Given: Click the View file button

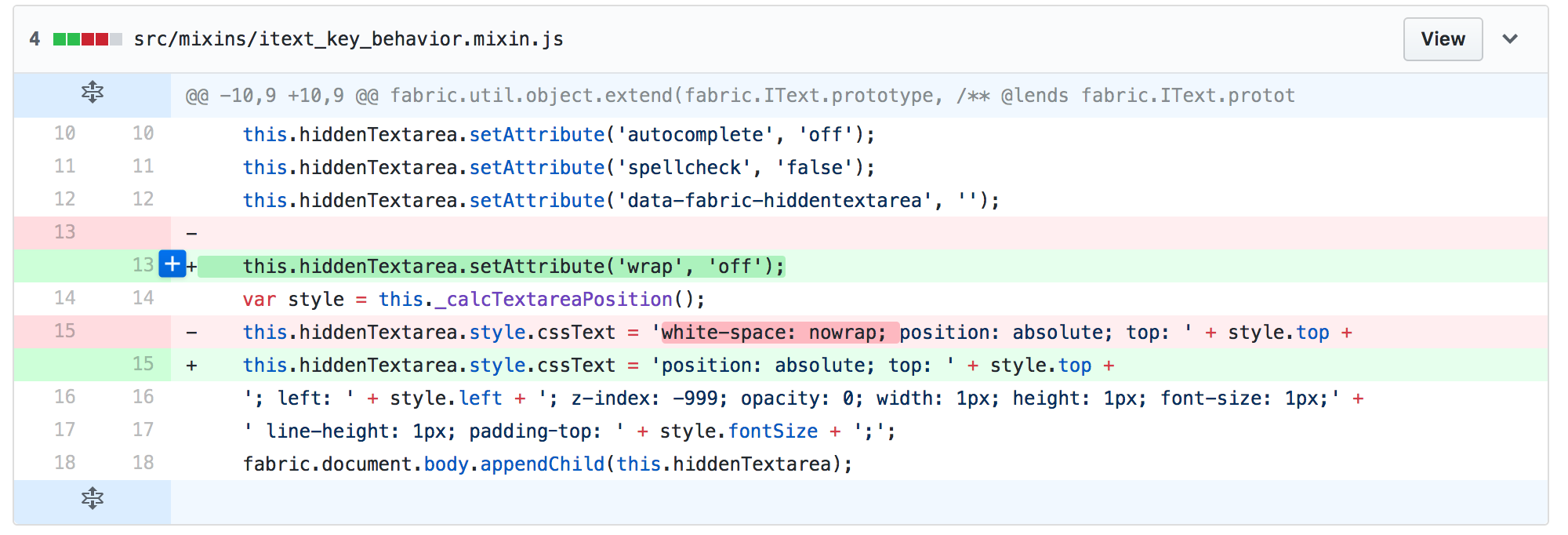Looking at the screenshot, I should 1443,39.
